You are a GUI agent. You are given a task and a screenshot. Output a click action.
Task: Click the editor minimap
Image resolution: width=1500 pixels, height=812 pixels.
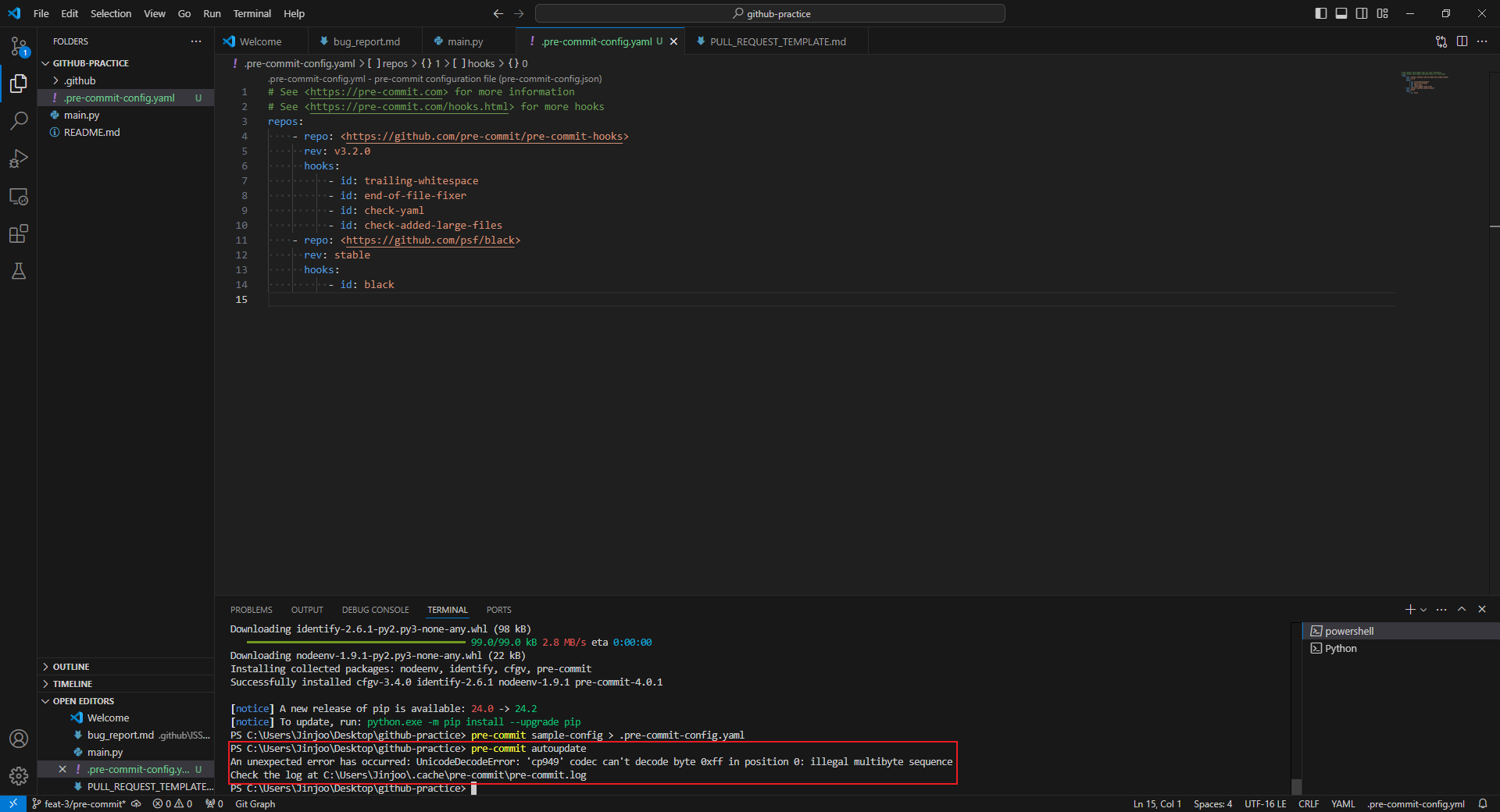(1425, 83)
